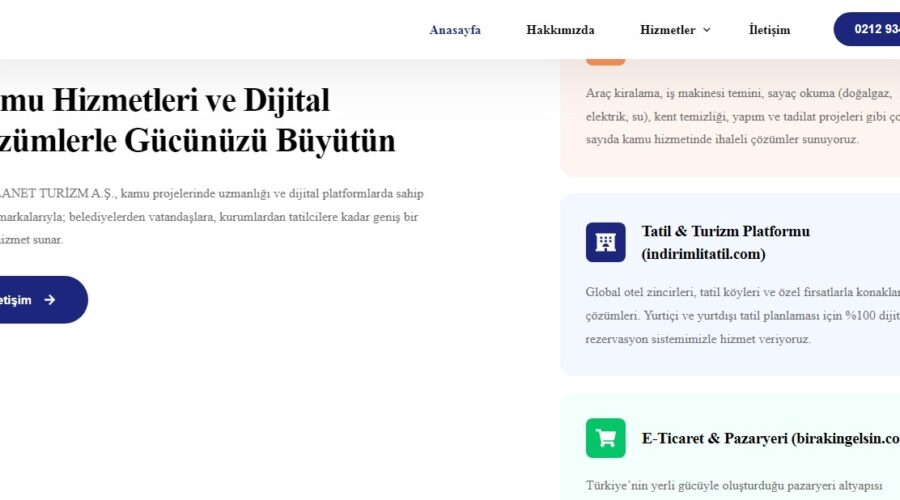Expand the Hizmetler dropdown chevron

(707, 30)
